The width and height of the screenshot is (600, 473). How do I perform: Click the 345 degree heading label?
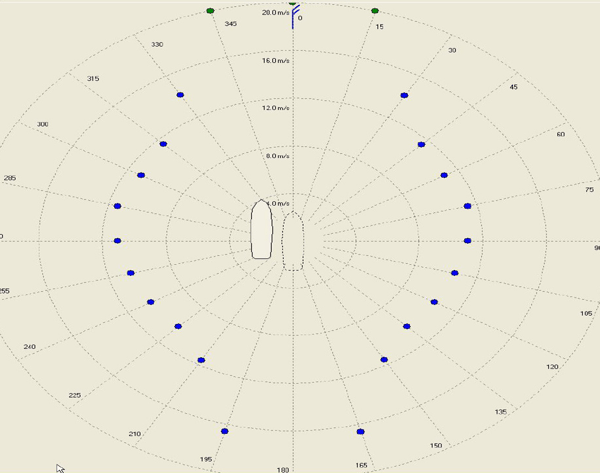230,24
